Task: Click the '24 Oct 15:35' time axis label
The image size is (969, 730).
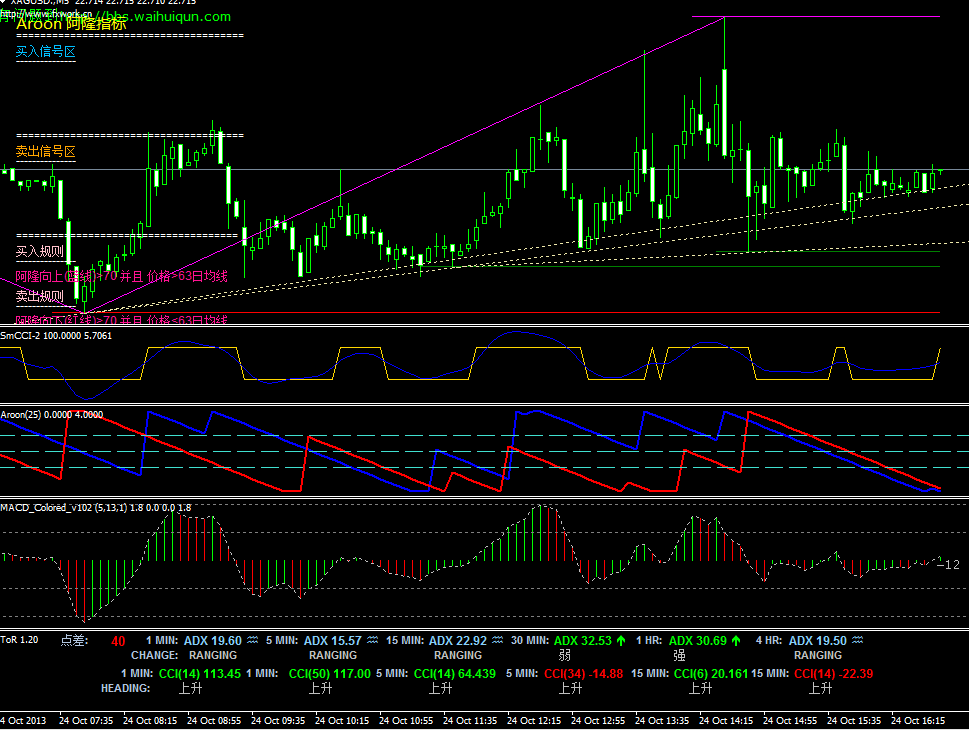Action: (854, 721)
